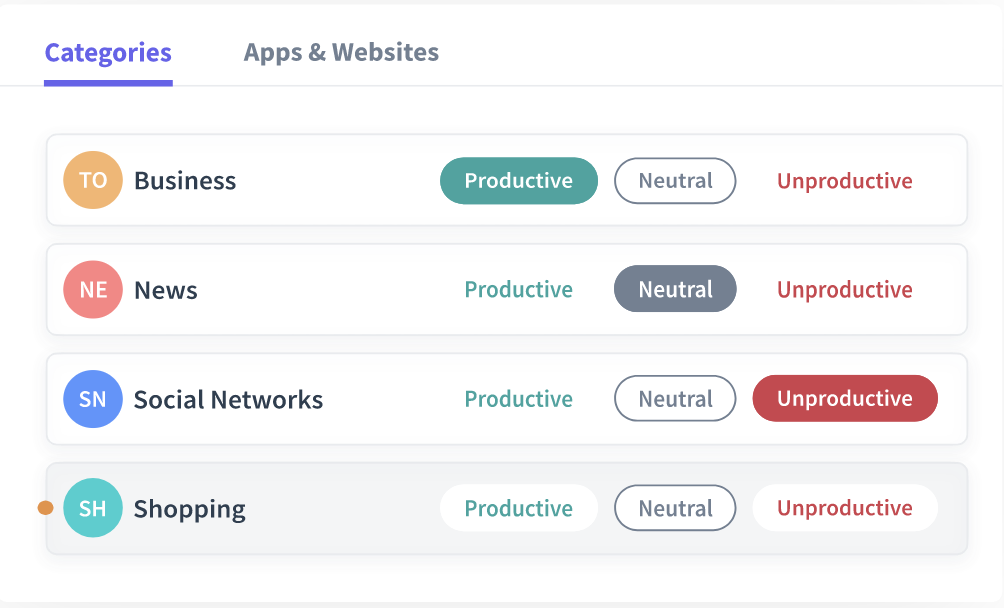
Task: Mark Social Networks as Productive
Action: [518, 399]
